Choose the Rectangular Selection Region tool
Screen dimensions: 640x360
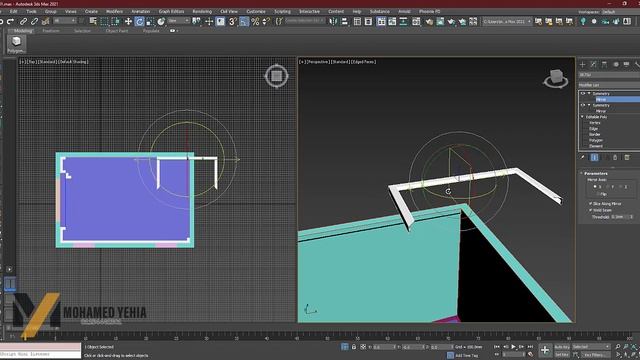[x=104, y=21]
